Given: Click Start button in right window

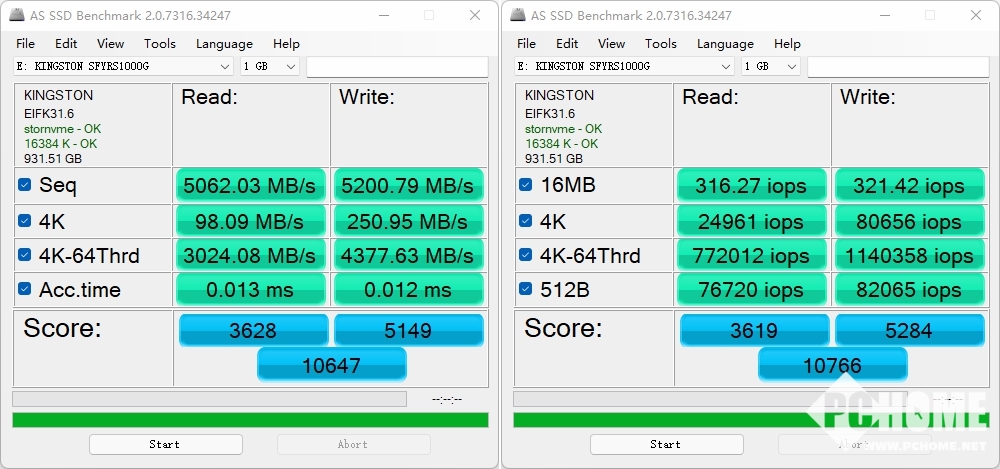Looking at the screenshot, I should 666,444.
